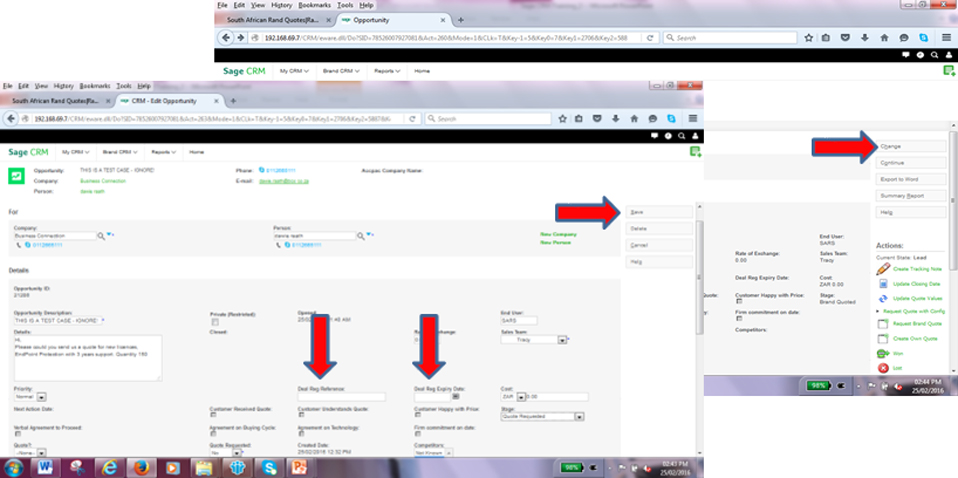
Task: Expand Reports menu in front window
Action: pyautogui.click(x=164, y=152)
